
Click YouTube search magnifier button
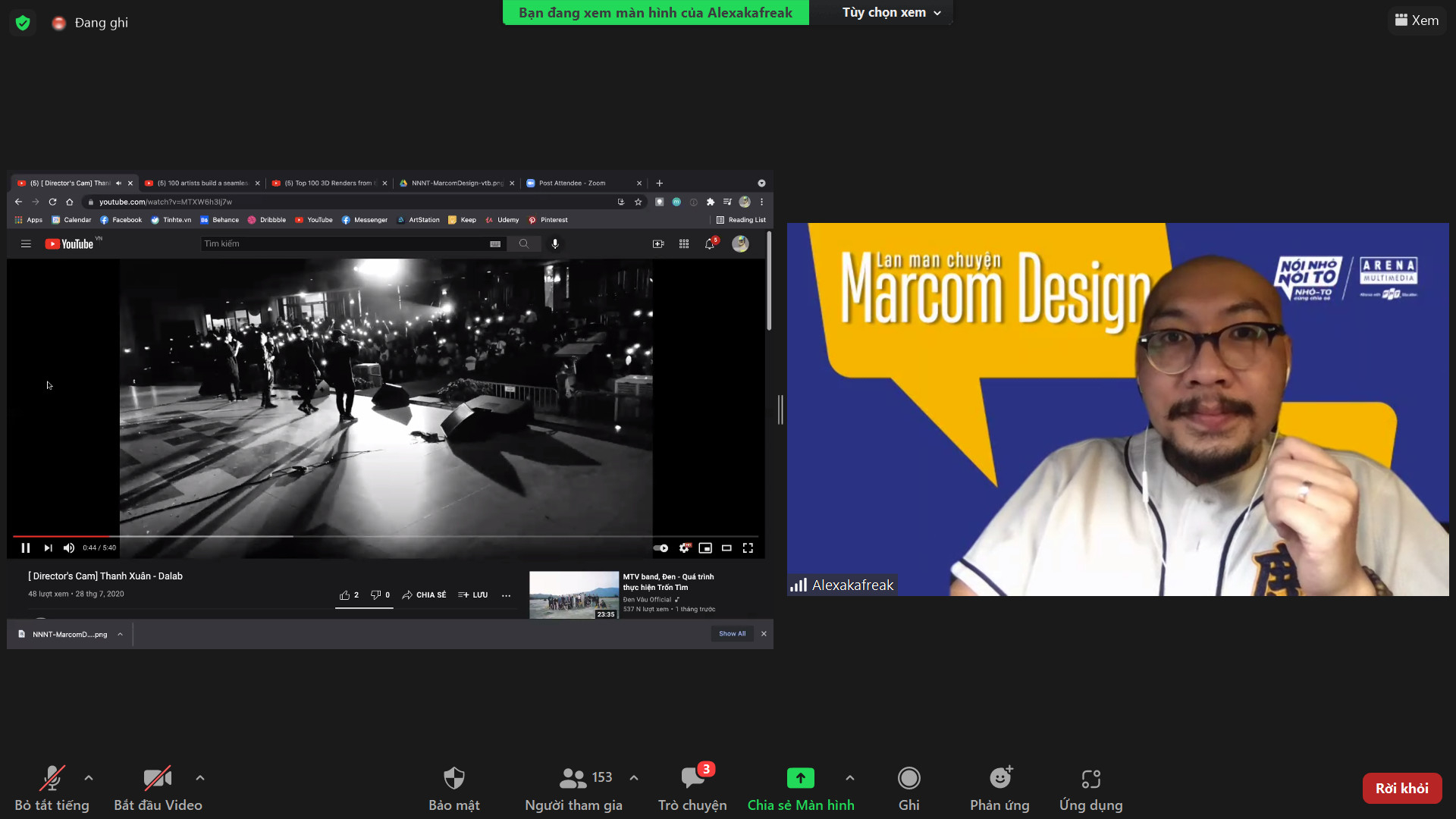point(523,243)
